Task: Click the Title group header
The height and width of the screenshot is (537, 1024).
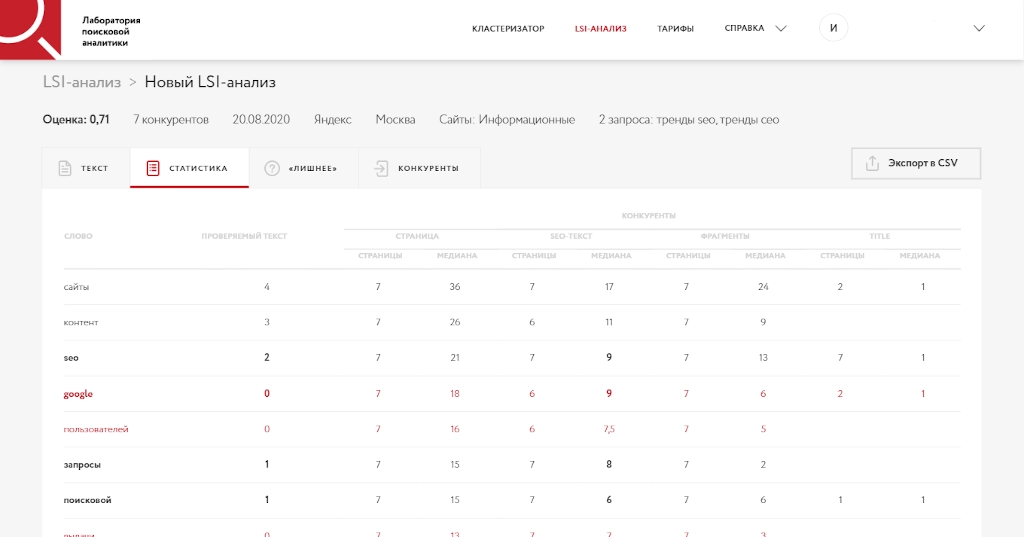Action: click(880, 236)
